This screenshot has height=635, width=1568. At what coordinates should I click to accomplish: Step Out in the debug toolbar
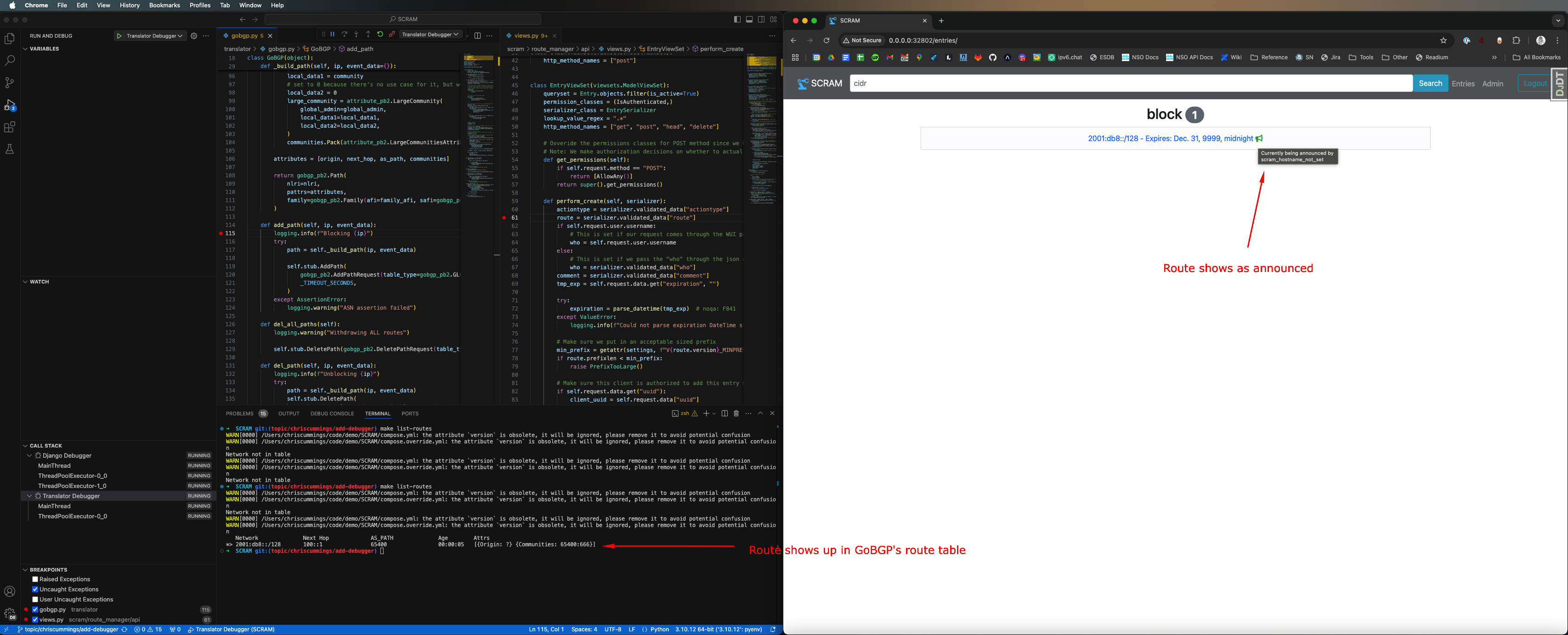[368, 34]
